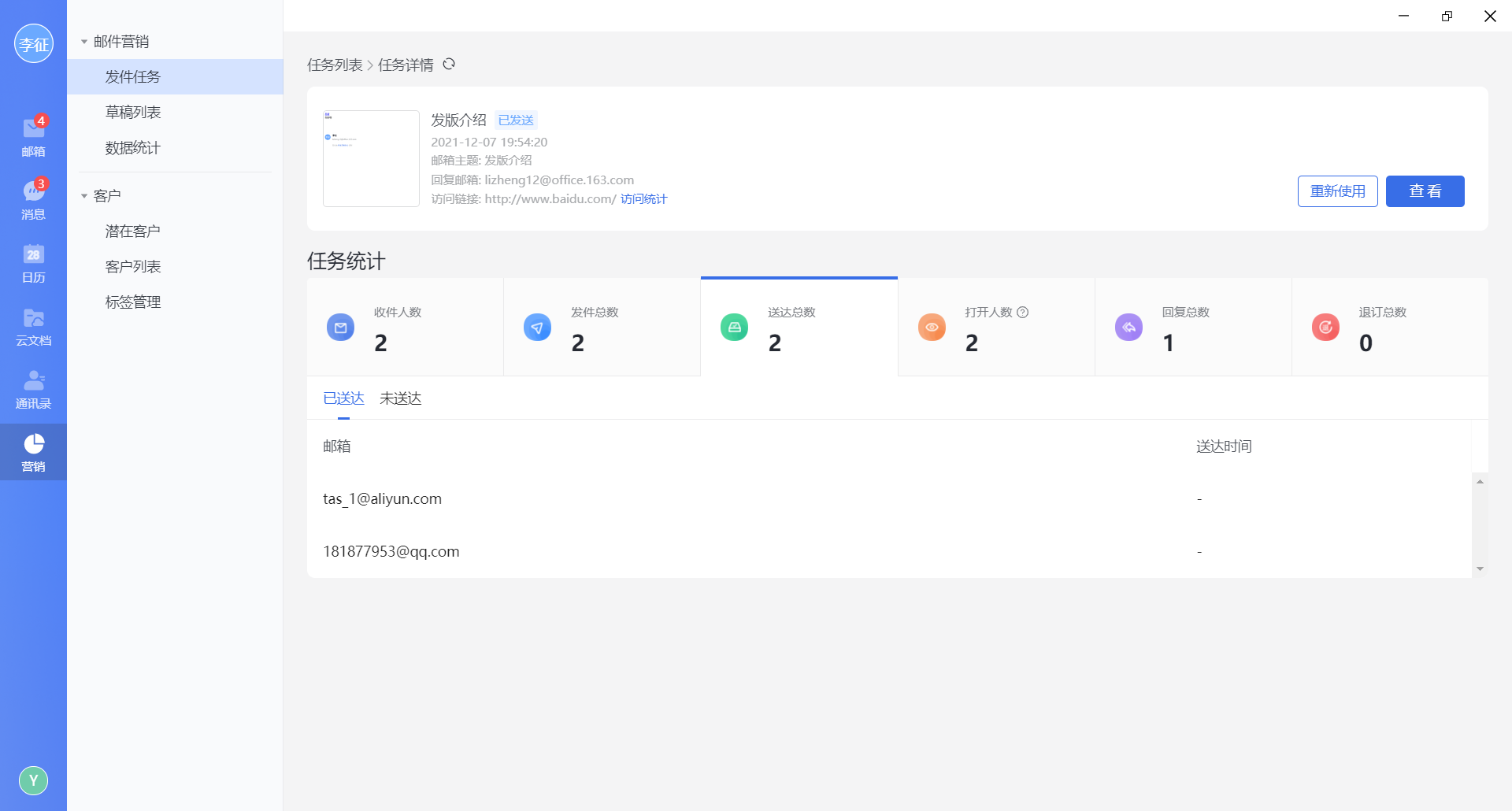Collapse the 邮件营销 section
The width and height of the screenshot is (1512, 811).
click(84, 42)
